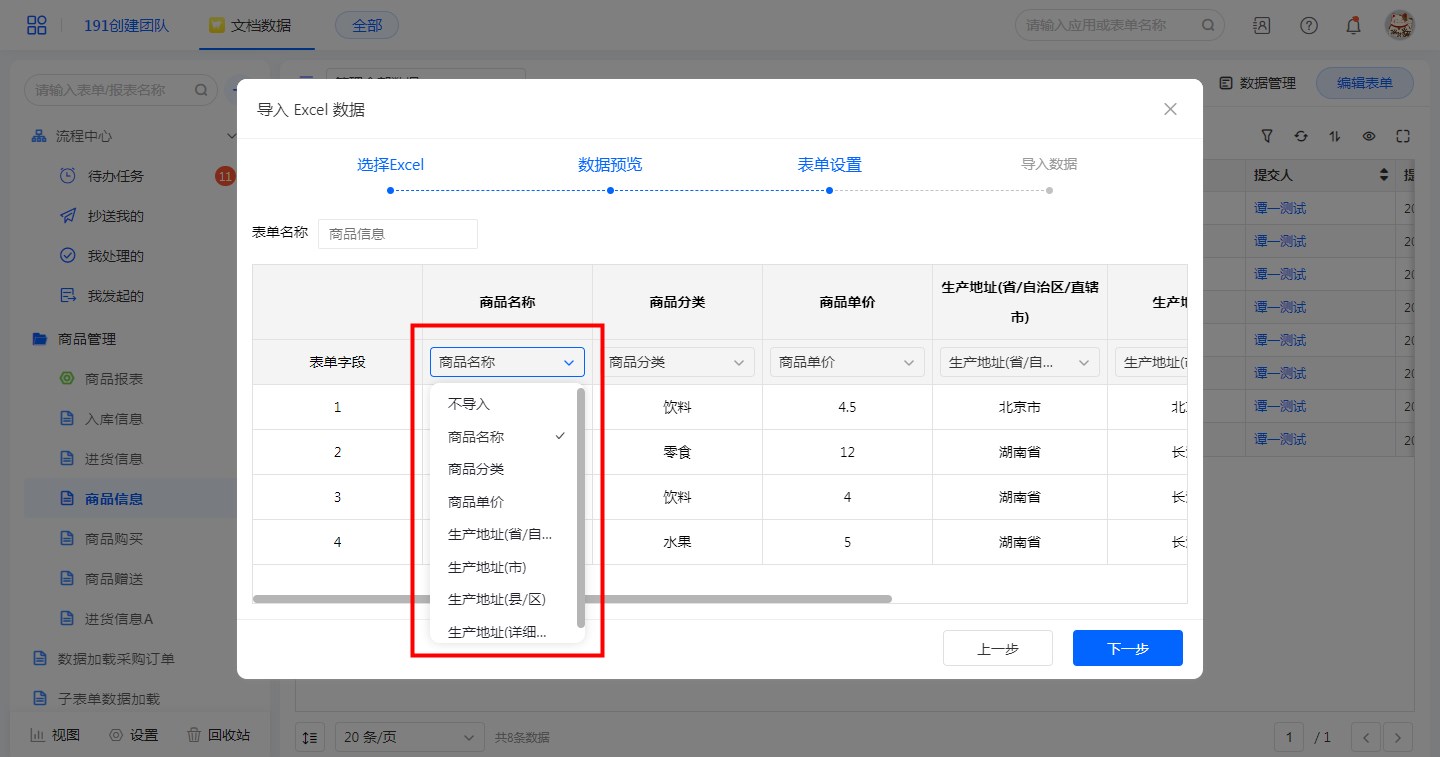Click the contacts icon in top bar

pos(1262,25)
